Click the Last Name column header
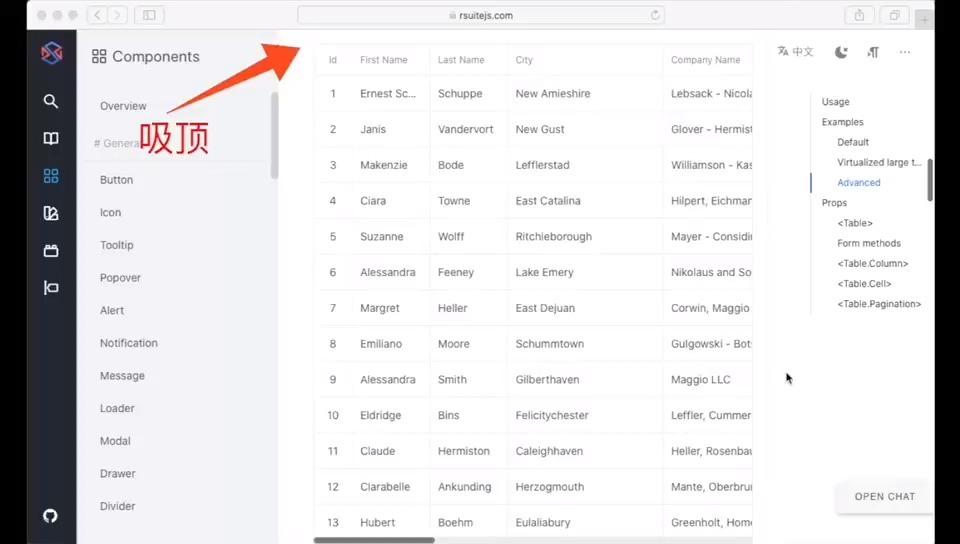The image size is (960, 544). [x=461, y=60]
